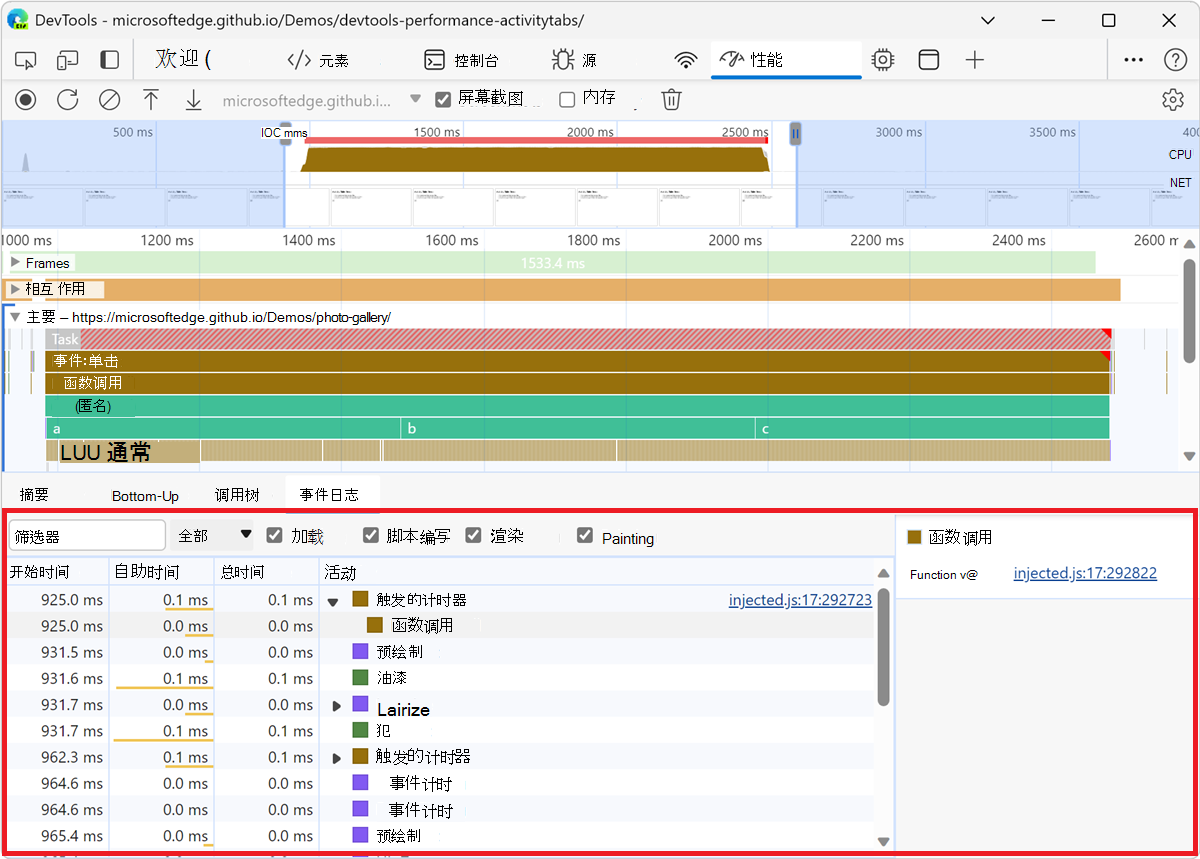The height and width of the screenshot is (859, 1200).
Task: Toggle the sidebar dock icon
Action: 110,60
